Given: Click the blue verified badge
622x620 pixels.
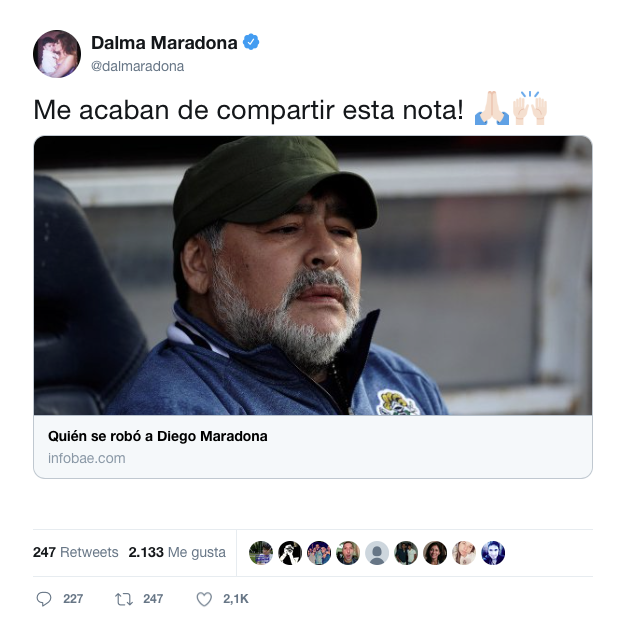Looking at the screenshot, I should coord(251,42).
